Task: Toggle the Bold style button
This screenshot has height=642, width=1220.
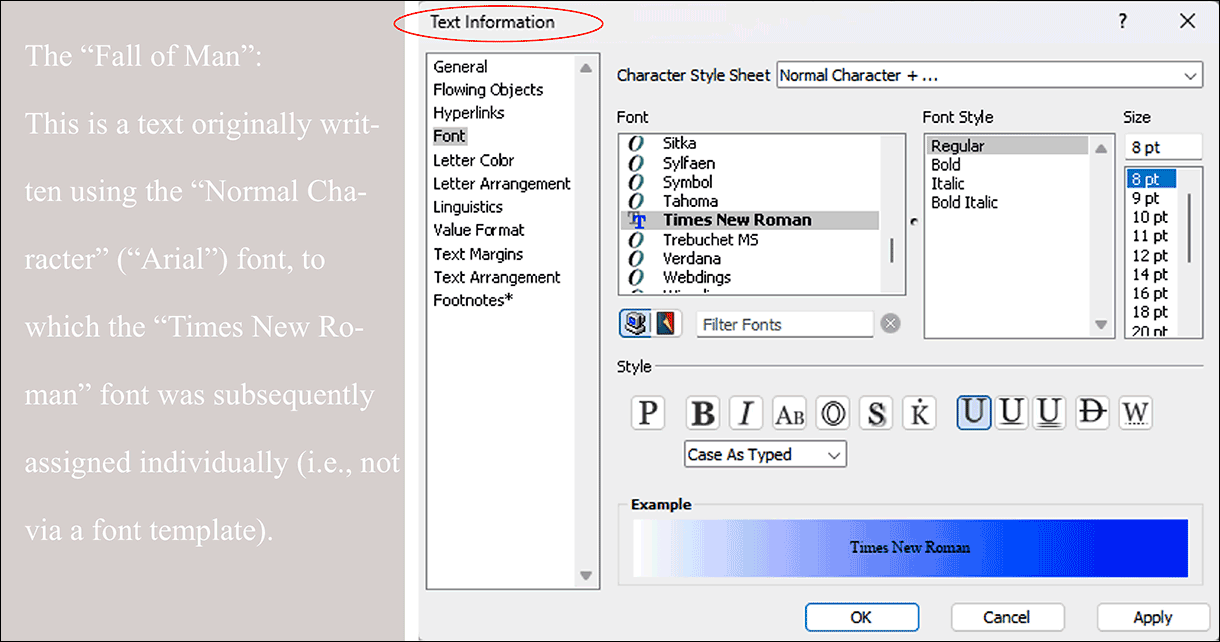Action: (704, 413)
